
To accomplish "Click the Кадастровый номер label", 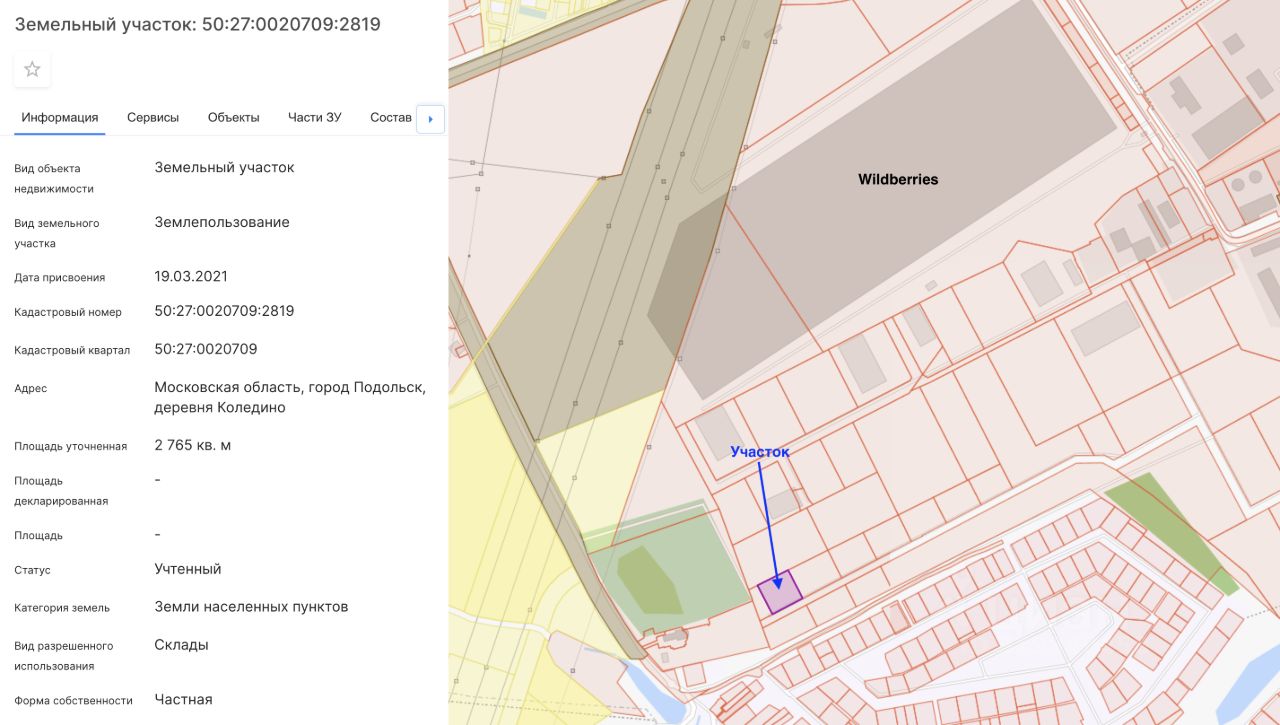I will (68, 312).
